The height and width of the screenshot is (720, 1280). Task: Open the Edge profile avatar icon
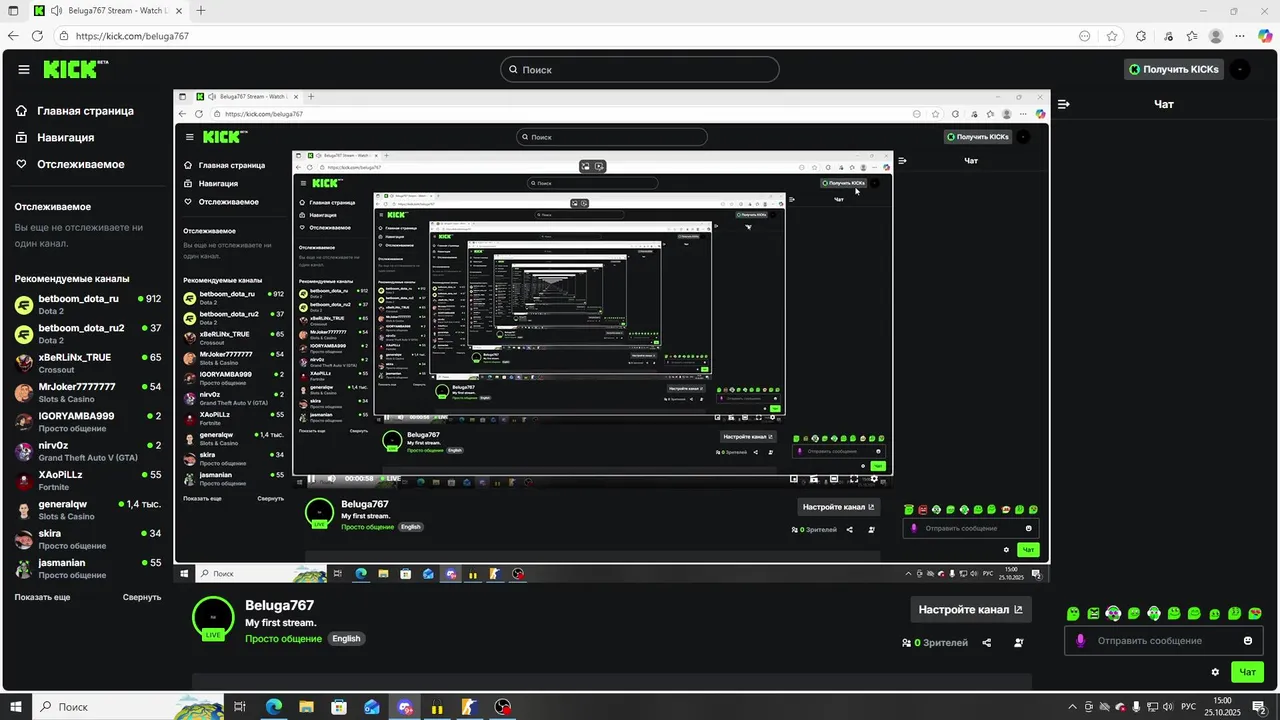coord(1216,36)
